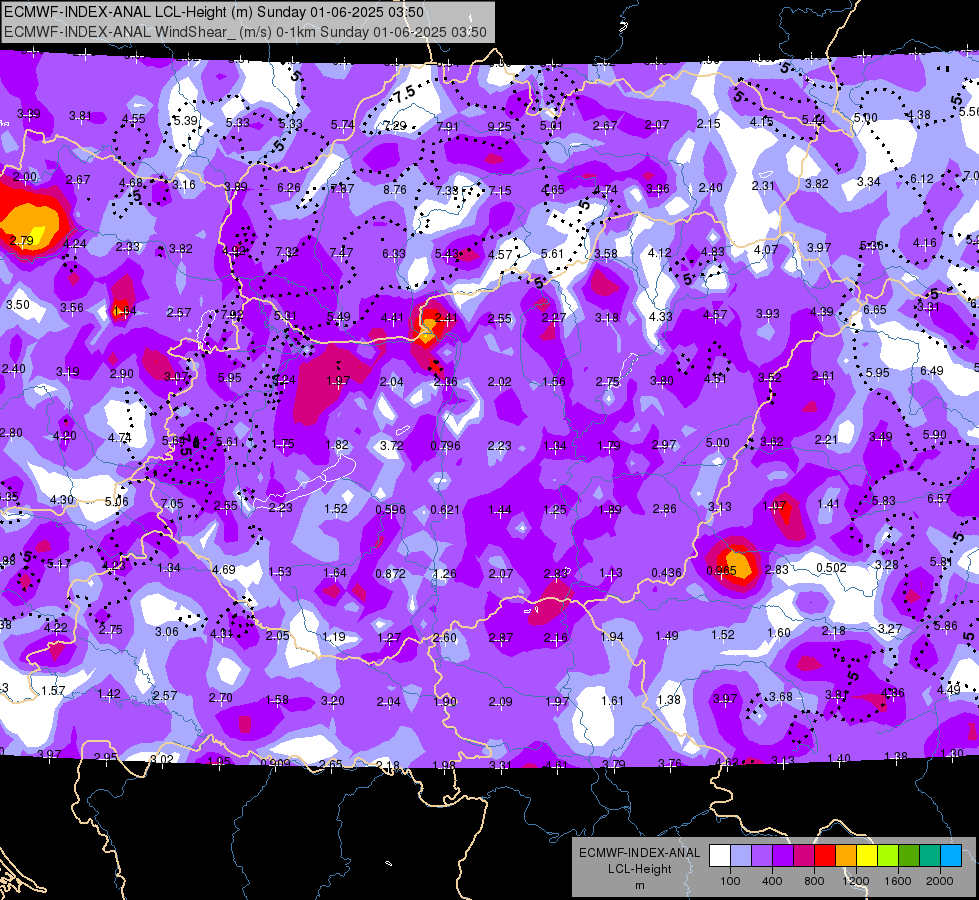Click the grid value 1.82
The width and height of the screenshot is (979, 900).
[337, 445]
